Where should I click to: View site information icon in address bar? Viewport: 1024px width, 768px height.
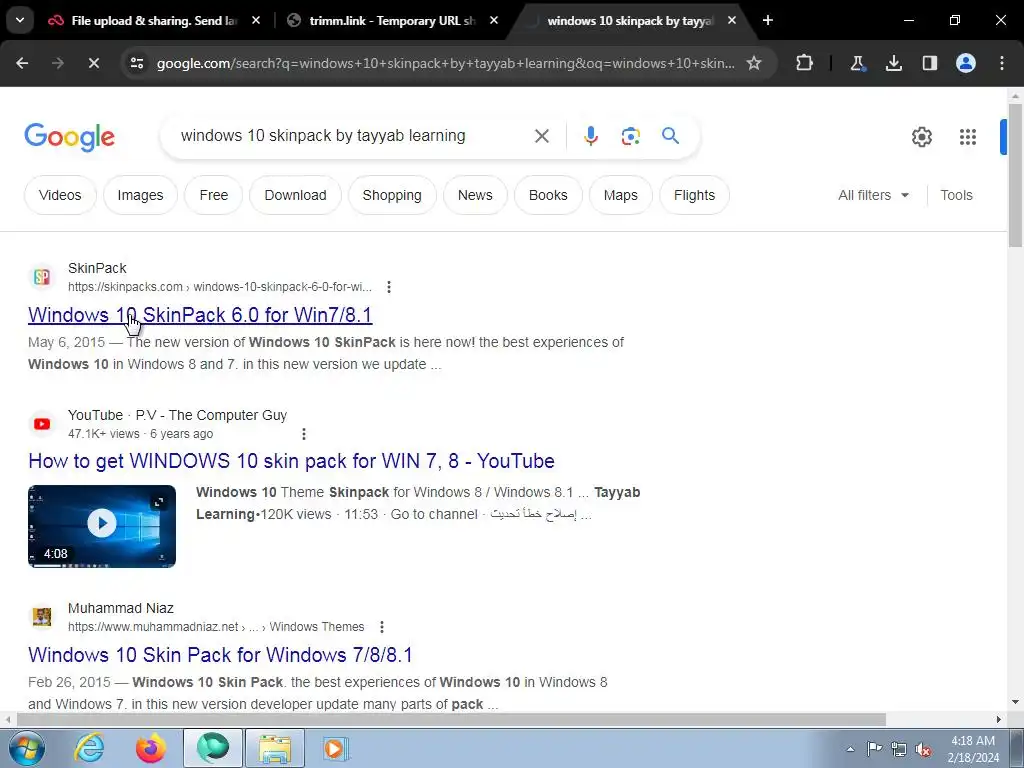(136, 63)
